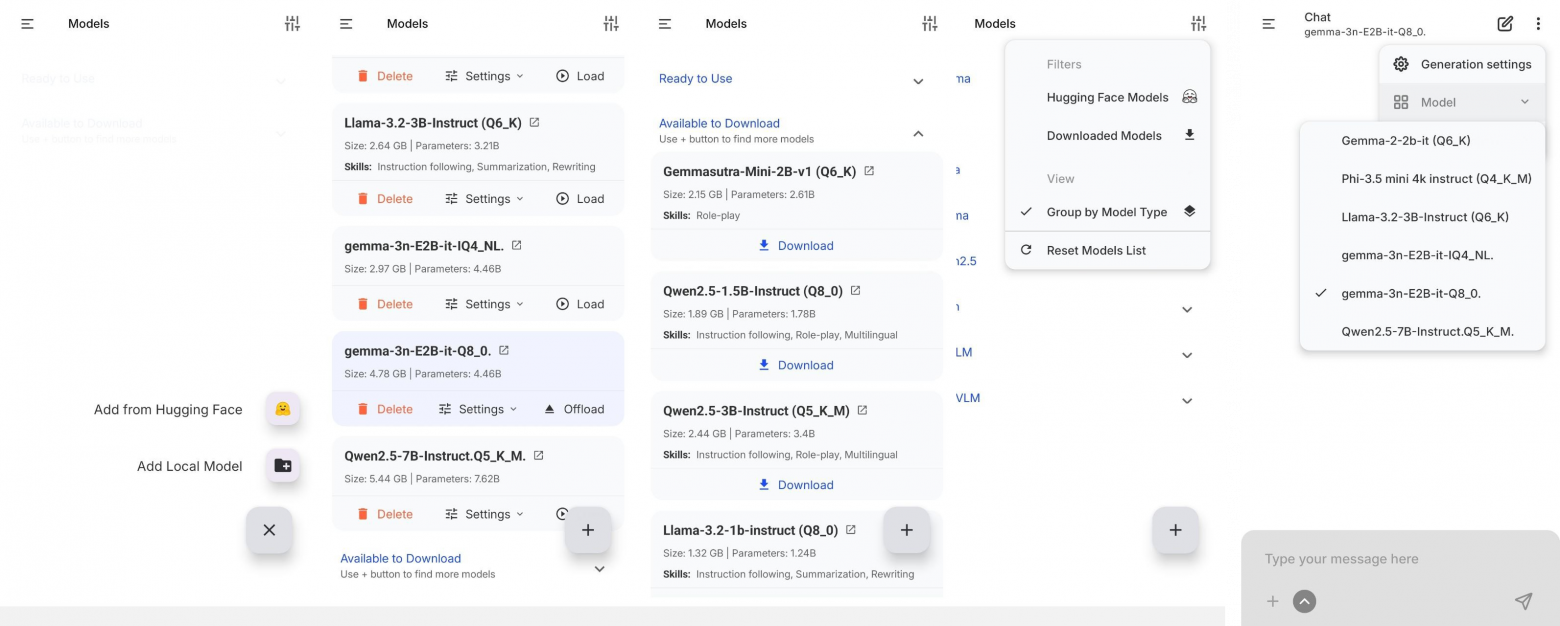Download Gemmasutra-Mini-2B-v1 (Q6_K)
Screen dimensions: 1560x626
click(x=796, y=245)
